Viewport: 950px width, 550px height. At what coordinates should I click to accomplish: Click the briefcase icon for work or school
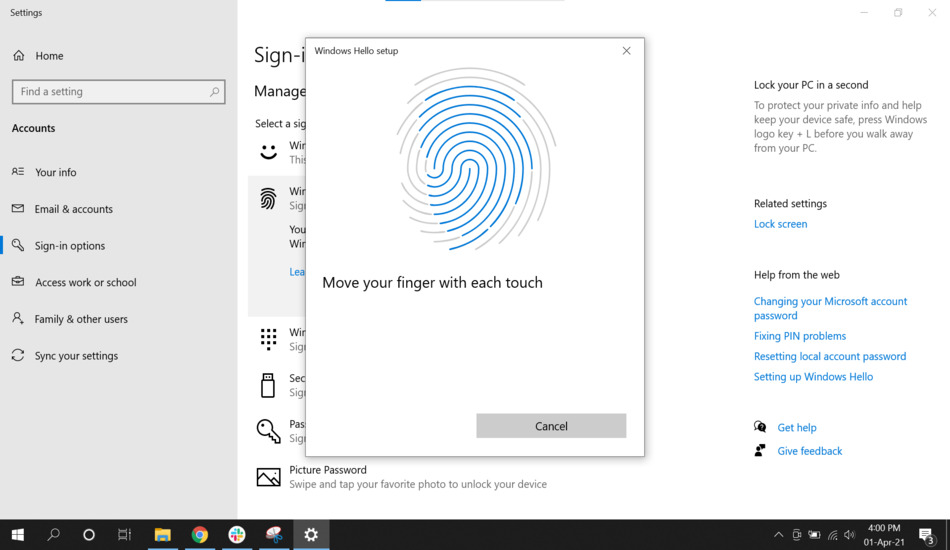[x=18, y=282]
